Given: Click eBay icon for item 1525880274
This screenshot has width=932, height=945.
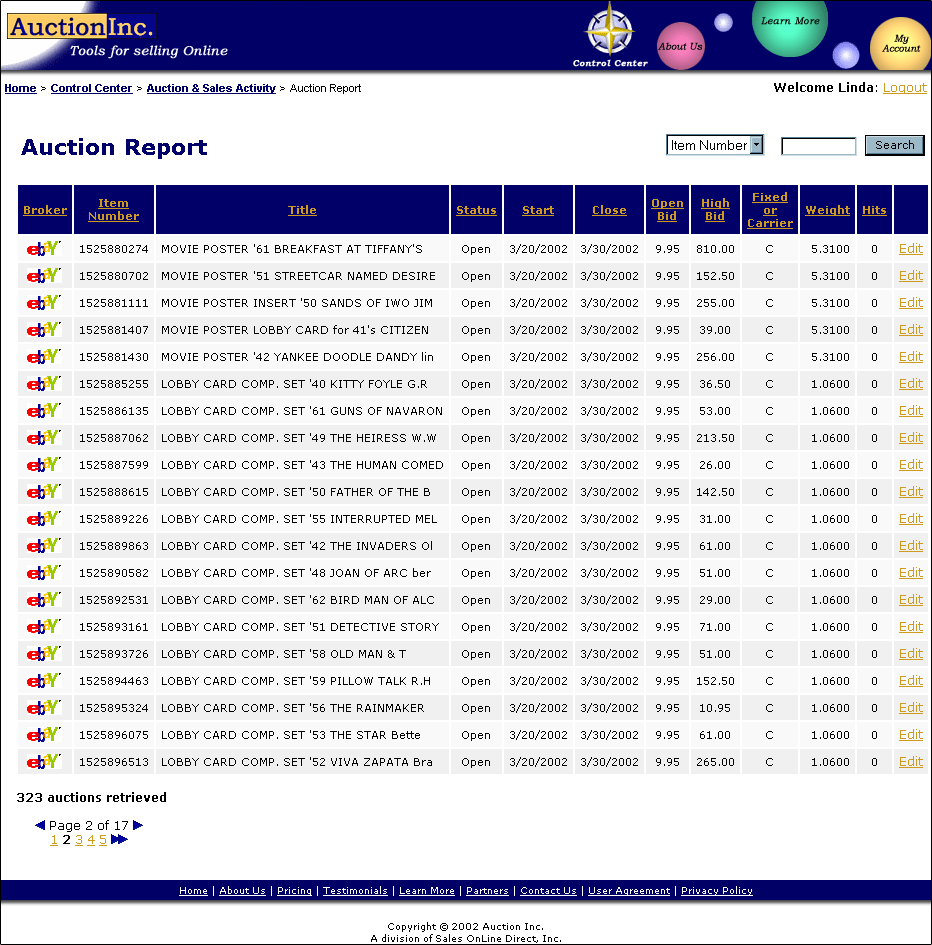Looking at the screenshot, I should (x=44, y=248).
